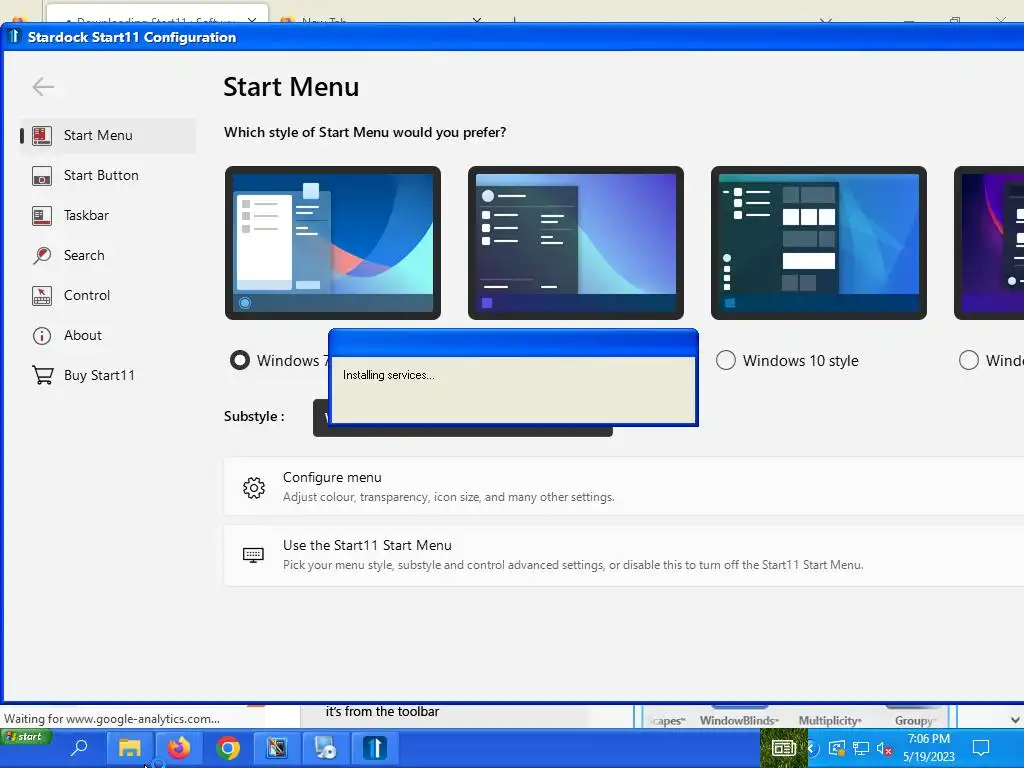The width and height of the screenshot is (1024, 768).
Task: Open the Start Menu sidebar section
Action: (x=108, y=135)
